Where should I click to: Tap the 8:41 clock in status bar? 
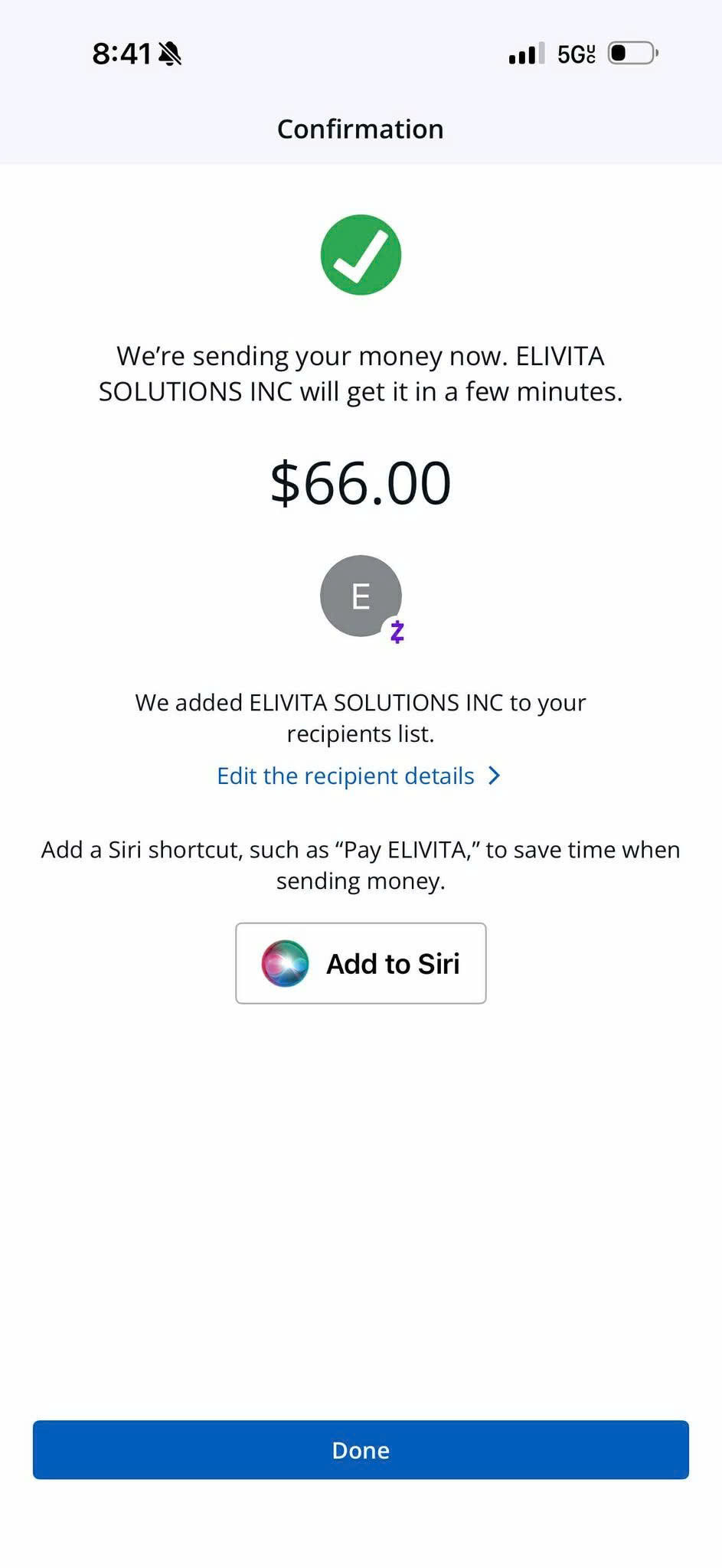pyautogui.click(x=122, y=54)
